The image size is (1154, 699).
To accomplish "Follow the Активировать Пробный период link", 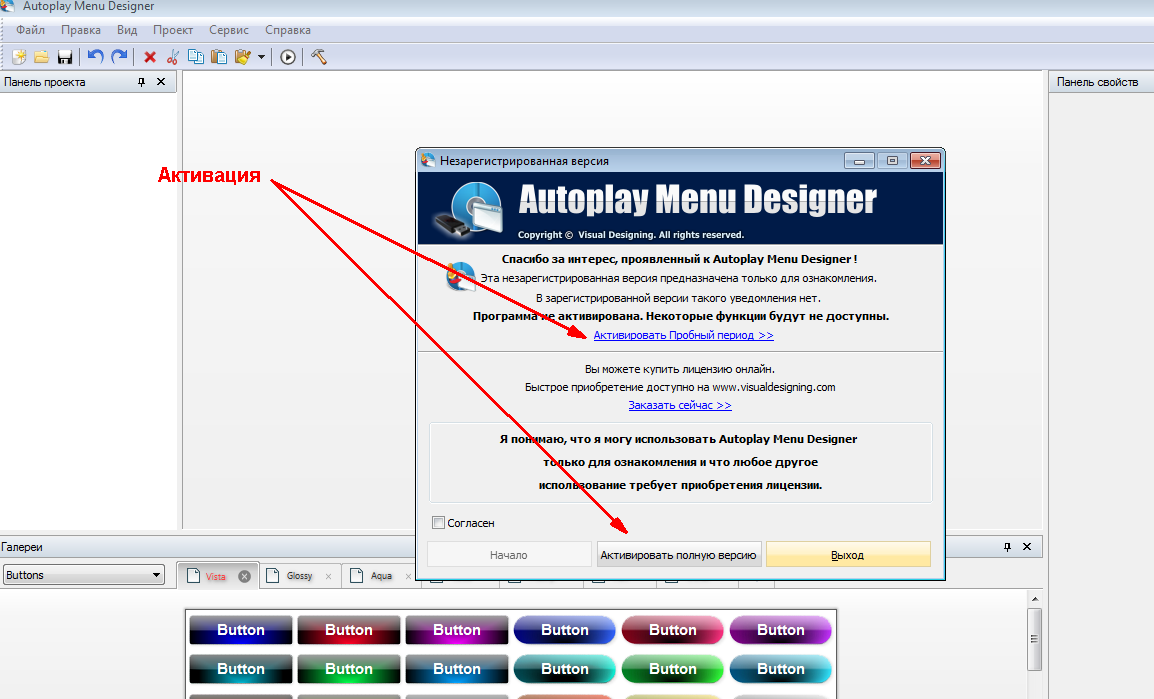I will [682, 334].
